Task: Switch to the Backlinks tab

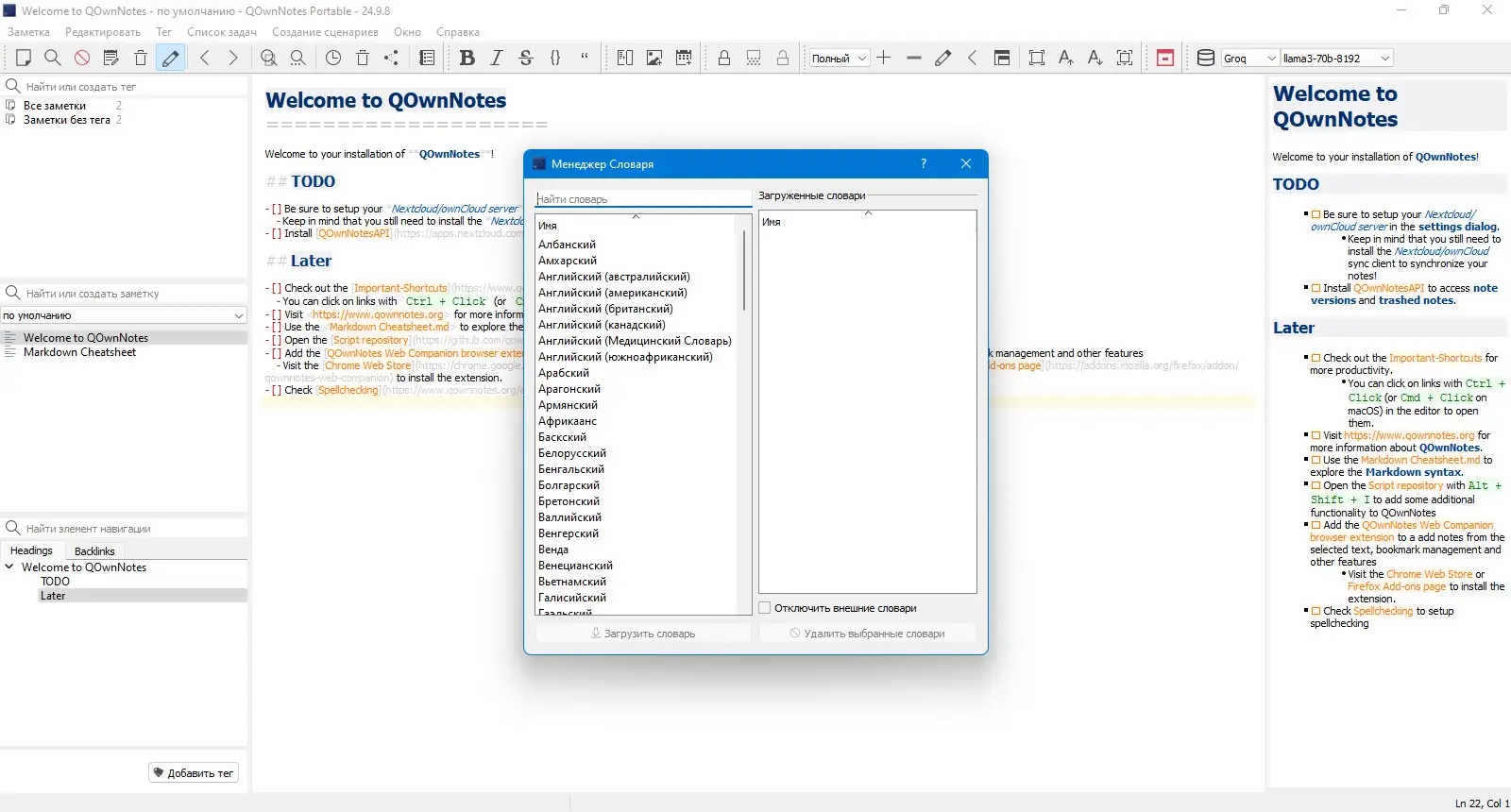Action: point(94,551)
